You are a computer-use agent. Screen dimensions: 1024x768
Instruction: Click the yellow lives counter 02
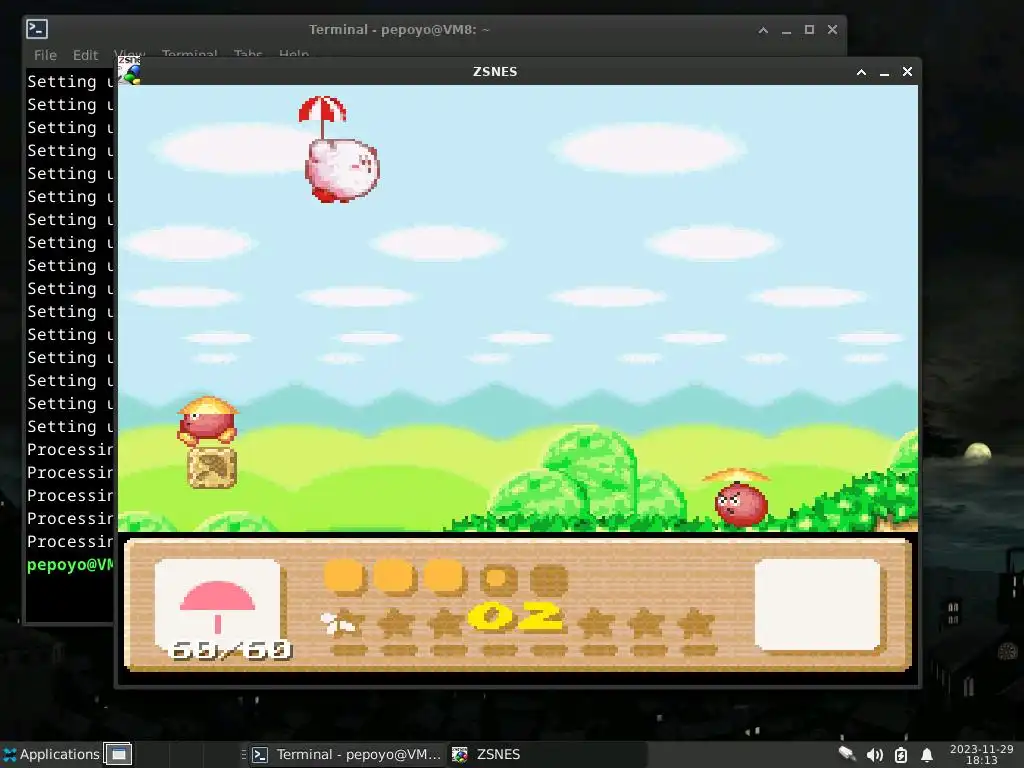pos(515,617)
